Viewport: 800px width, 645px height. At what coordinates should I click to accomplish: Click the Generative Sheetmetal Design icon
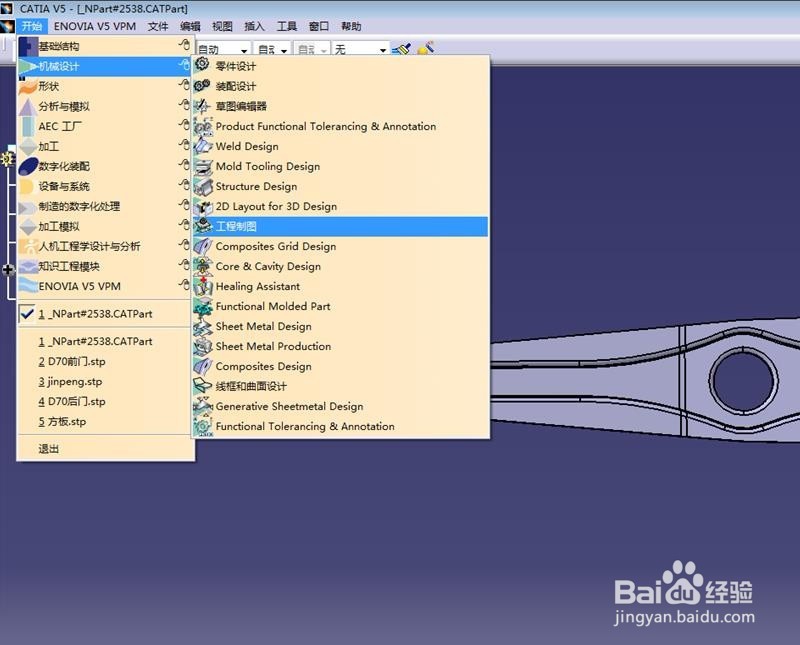pyautogui.click(x=203, y=406)
